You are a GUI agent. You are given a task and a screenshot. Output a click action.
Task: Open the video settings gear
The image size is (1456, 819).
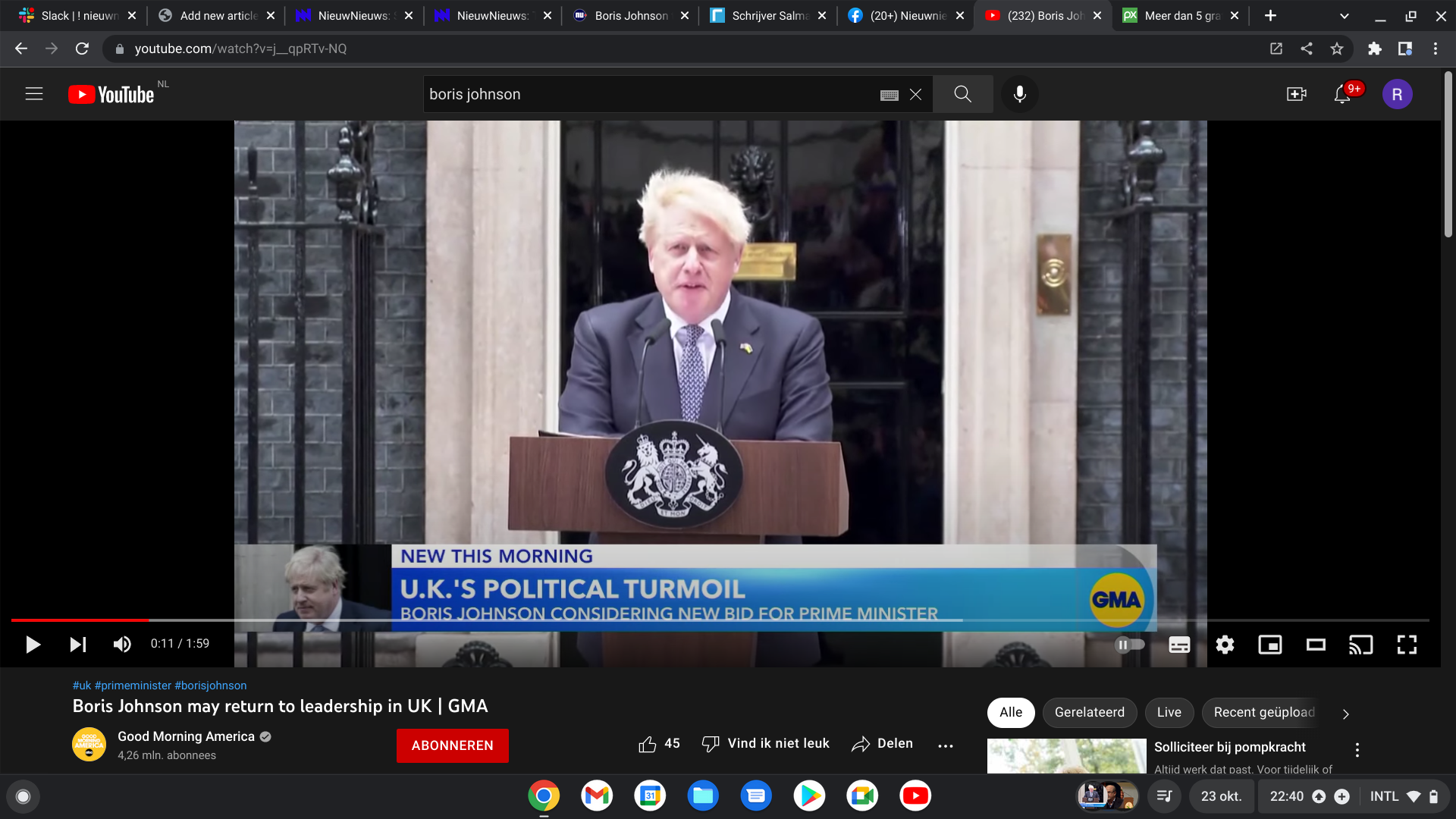pyautogui.click(x=1225, y=645)
